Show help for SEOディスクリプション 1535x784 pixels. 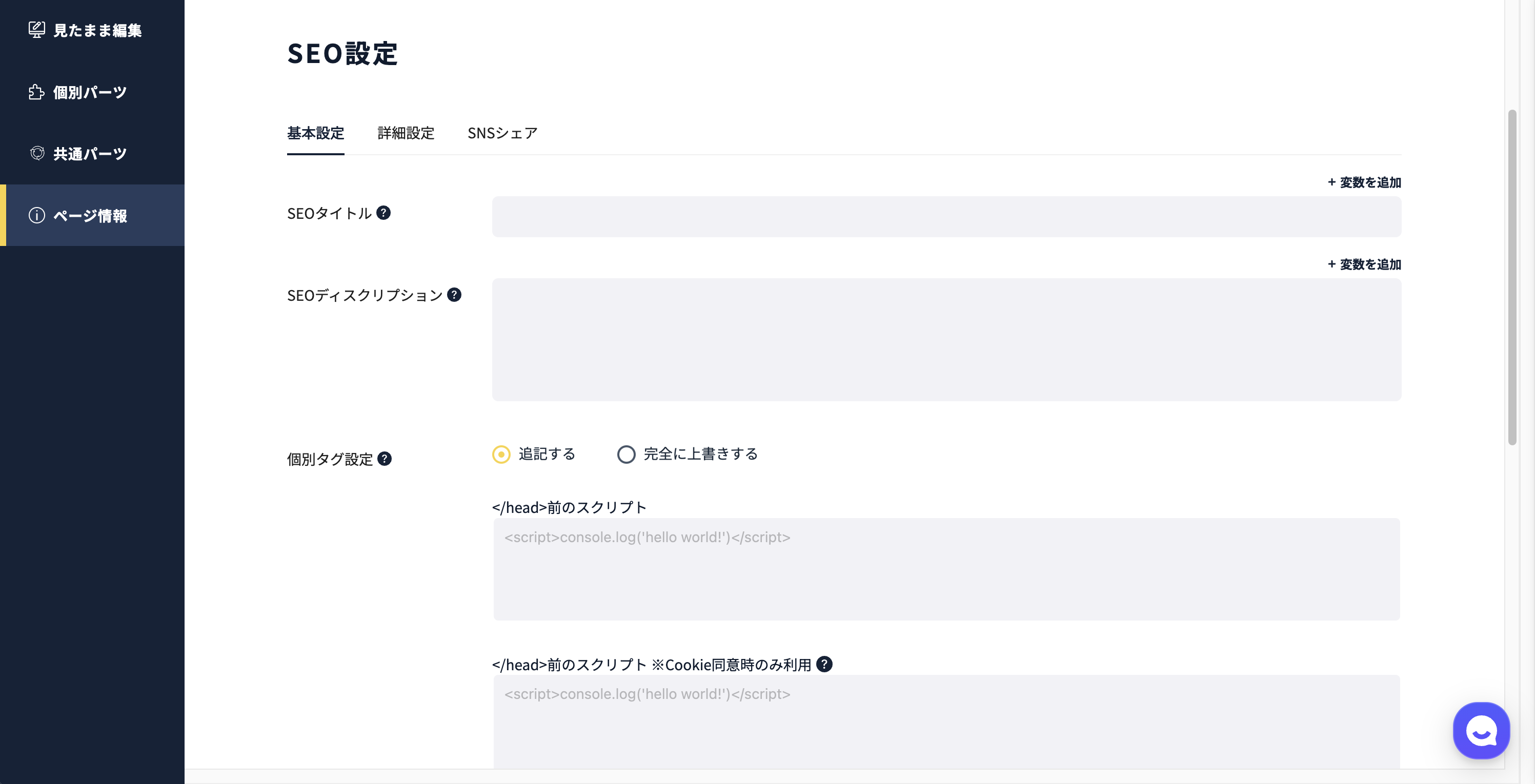click(454, 294)
